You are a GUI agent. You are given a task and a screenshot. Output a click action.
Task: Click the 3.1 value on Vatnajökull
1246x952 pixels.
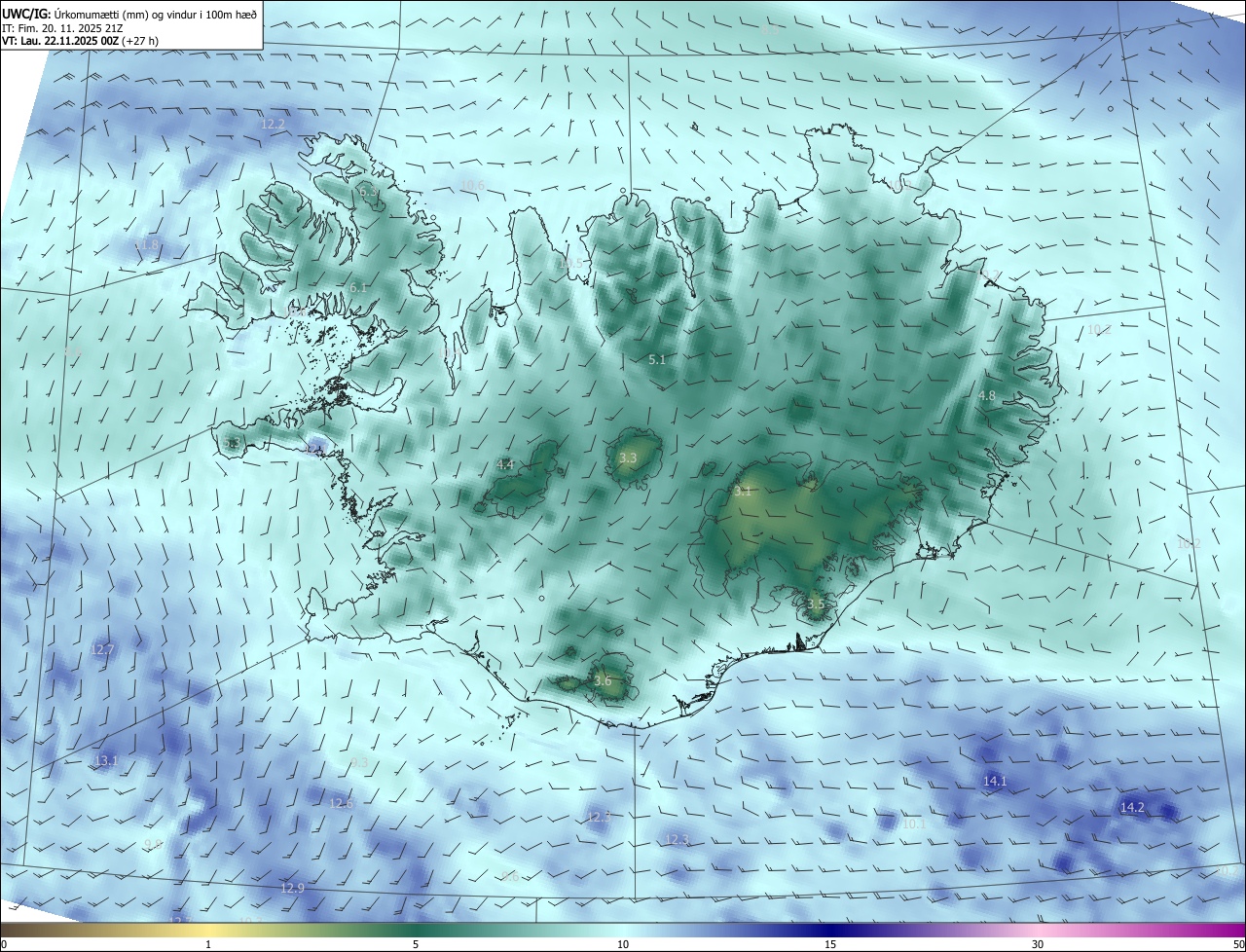(743, 492)
